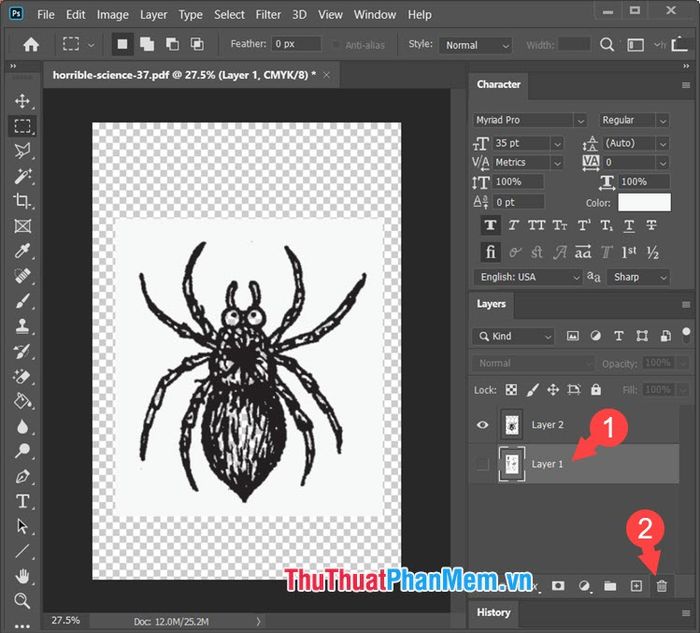Select the Crop tool
The height and width of the screenshot is (633, 700).
coord(22,201)
